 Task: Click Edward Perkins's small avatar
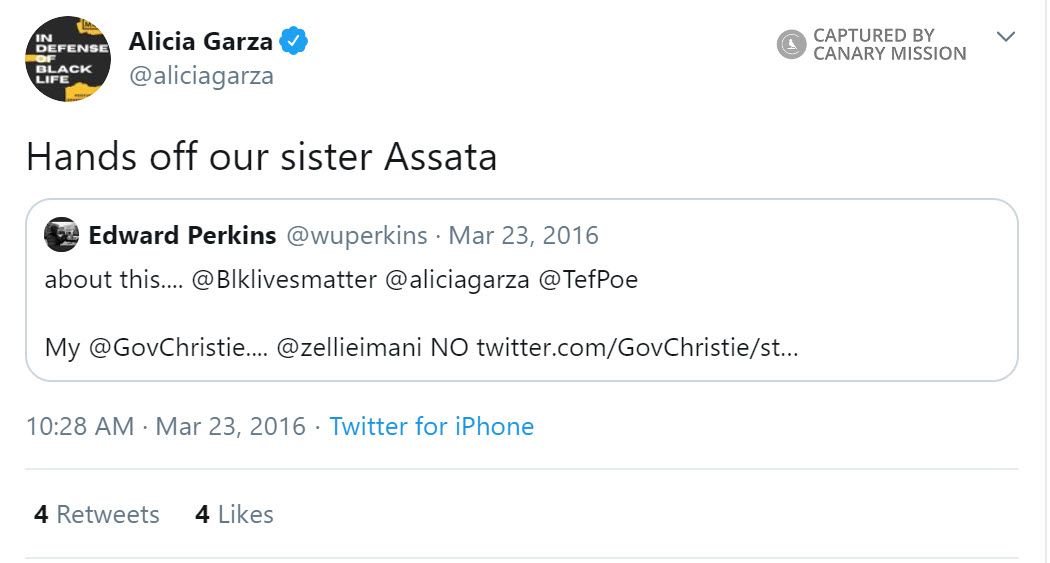point(62,235)
